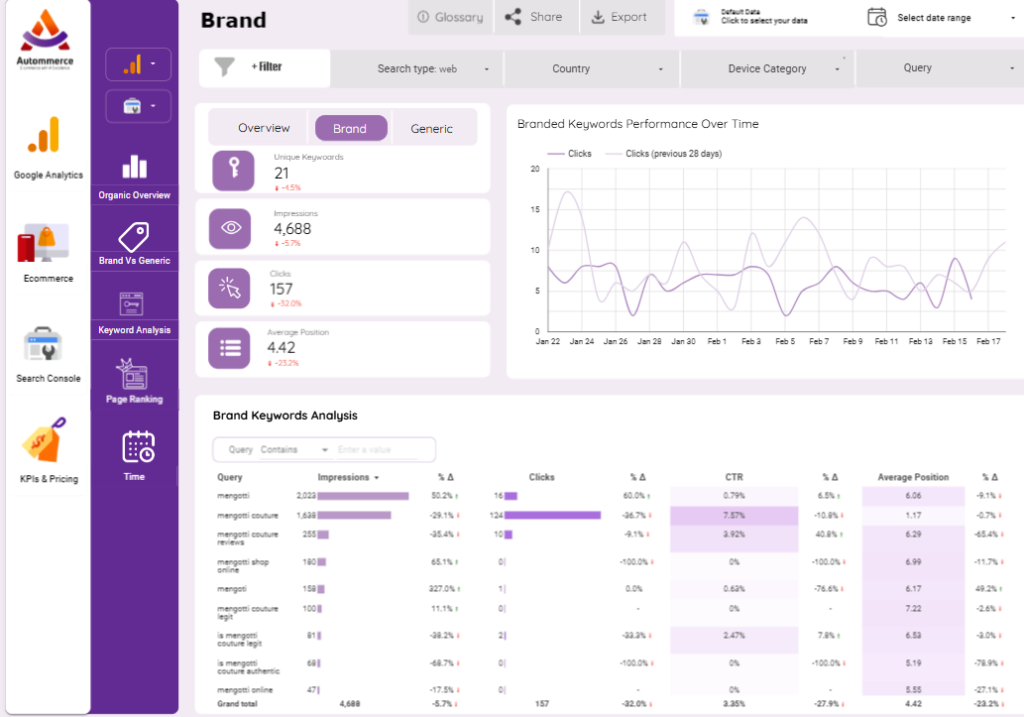Click the Unique Keywords key icon
Screen dimensions: 1024x717
point(233,170)
